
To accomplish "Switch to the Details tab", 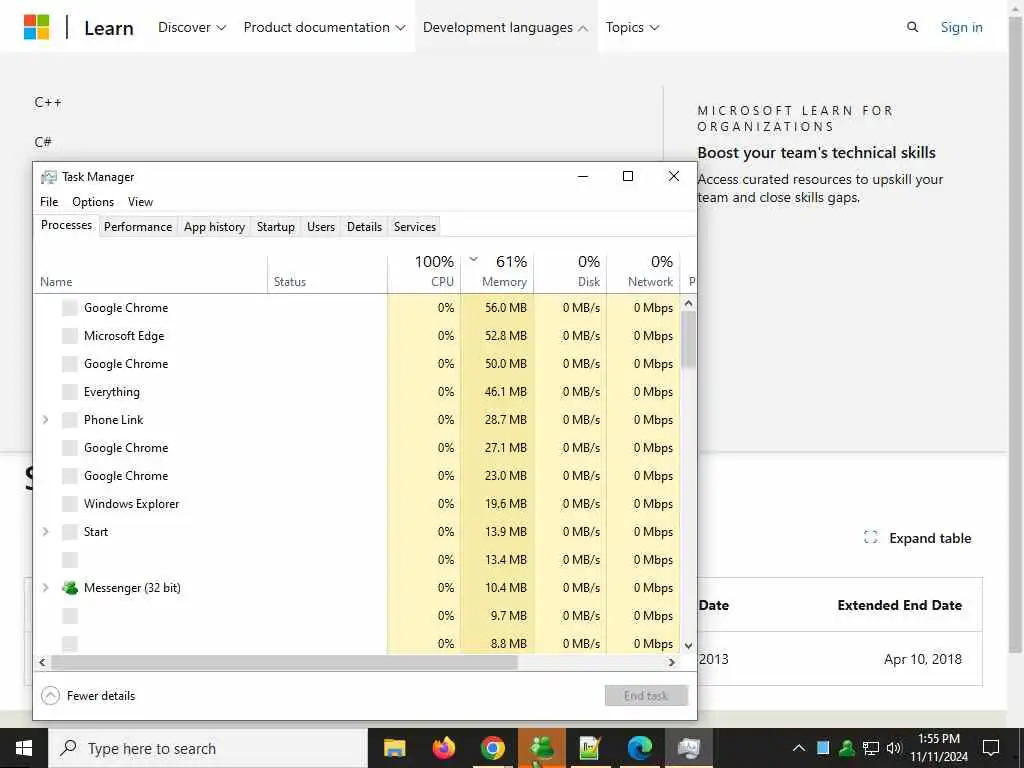I will tap(364, 227).
